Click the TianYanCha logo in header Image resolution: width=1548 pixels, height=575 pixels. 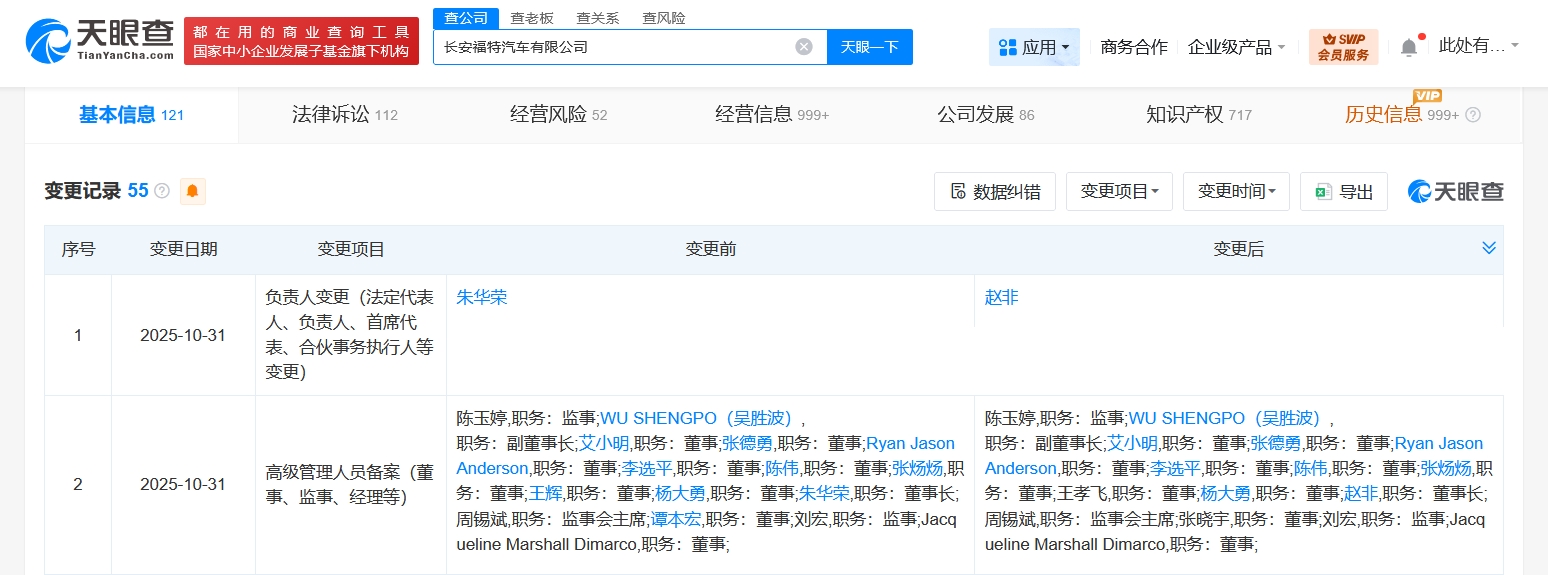100,40
